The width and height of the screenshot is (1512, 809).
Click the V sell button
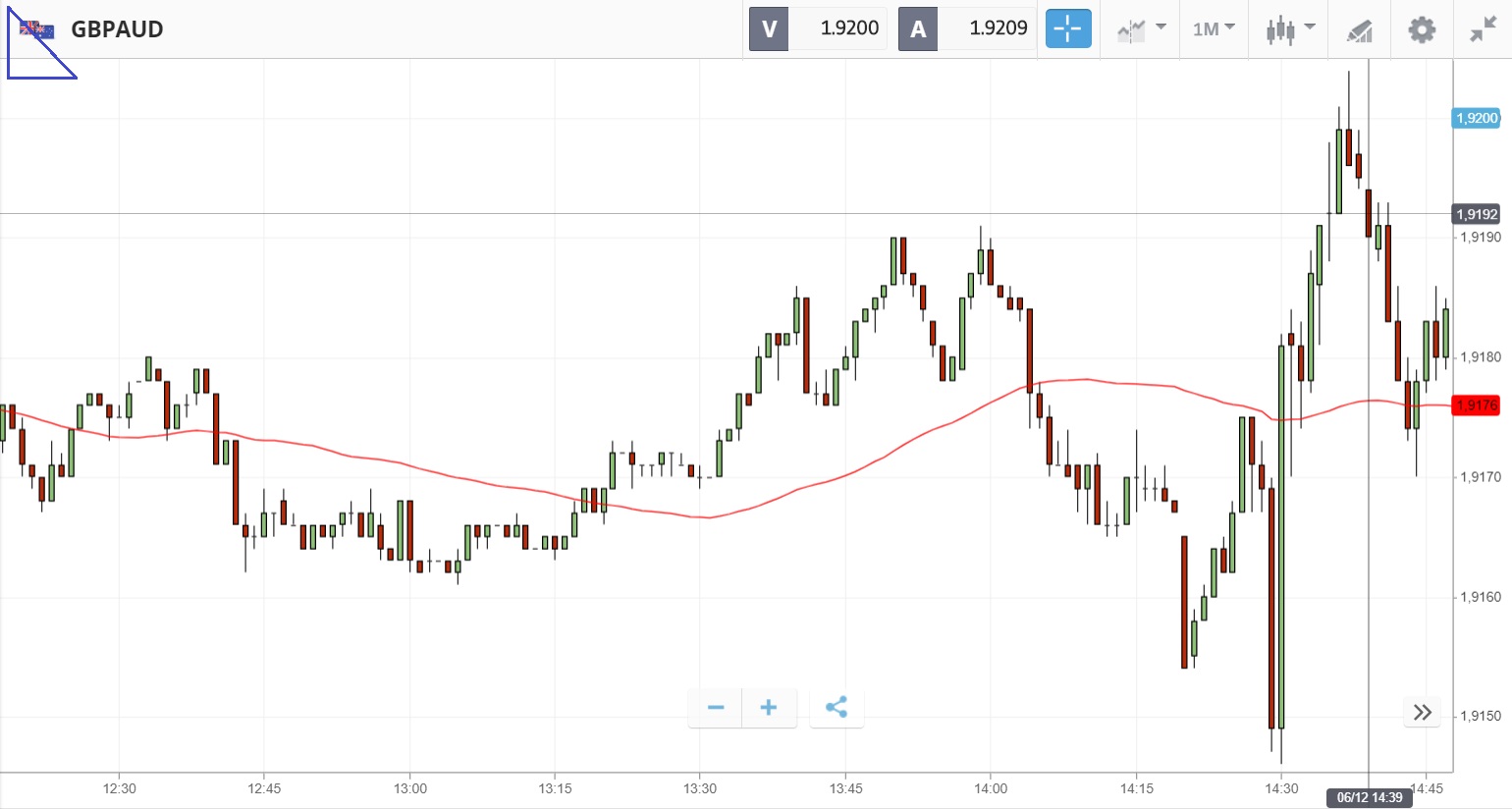[769, 29]
